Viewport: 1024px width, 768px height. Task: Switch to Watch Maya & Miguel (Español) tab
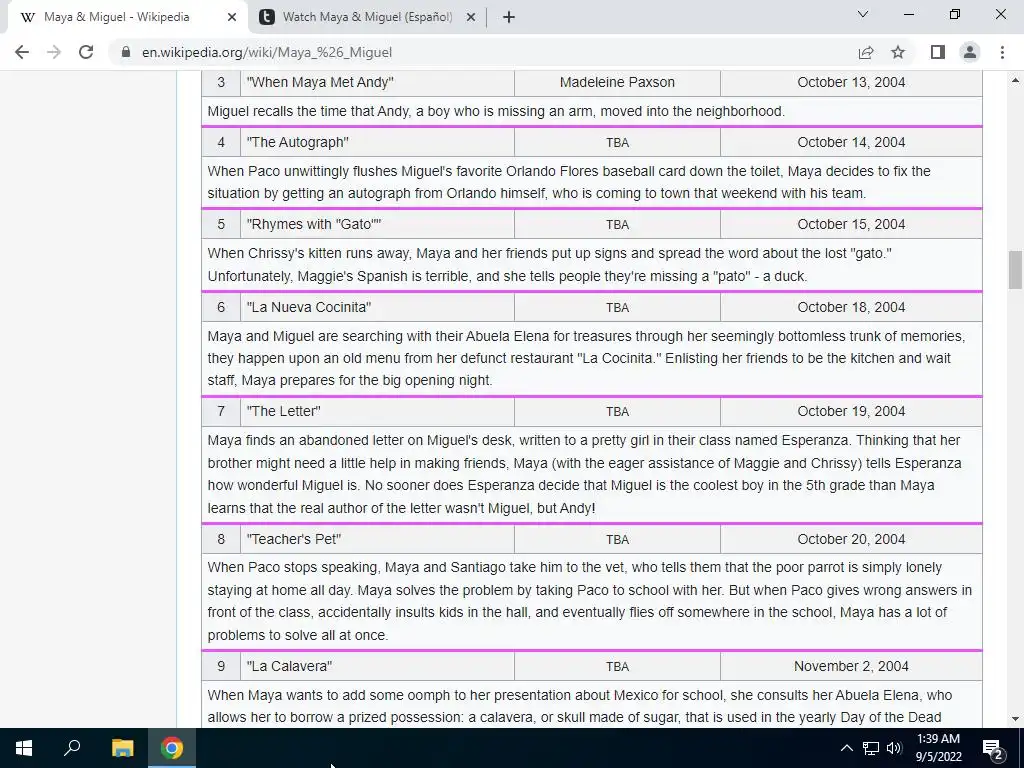[367, 17]
